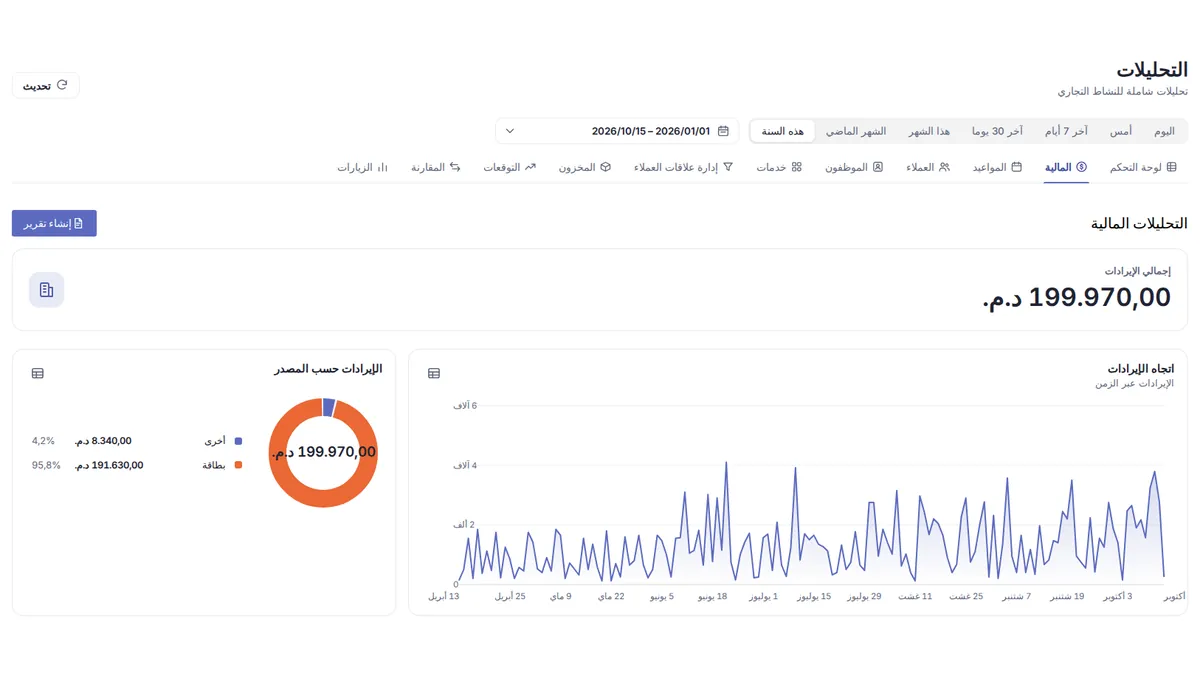The image size is (1200, 675).
Task: Open the المالية tab
Action: click(1066, 167)
